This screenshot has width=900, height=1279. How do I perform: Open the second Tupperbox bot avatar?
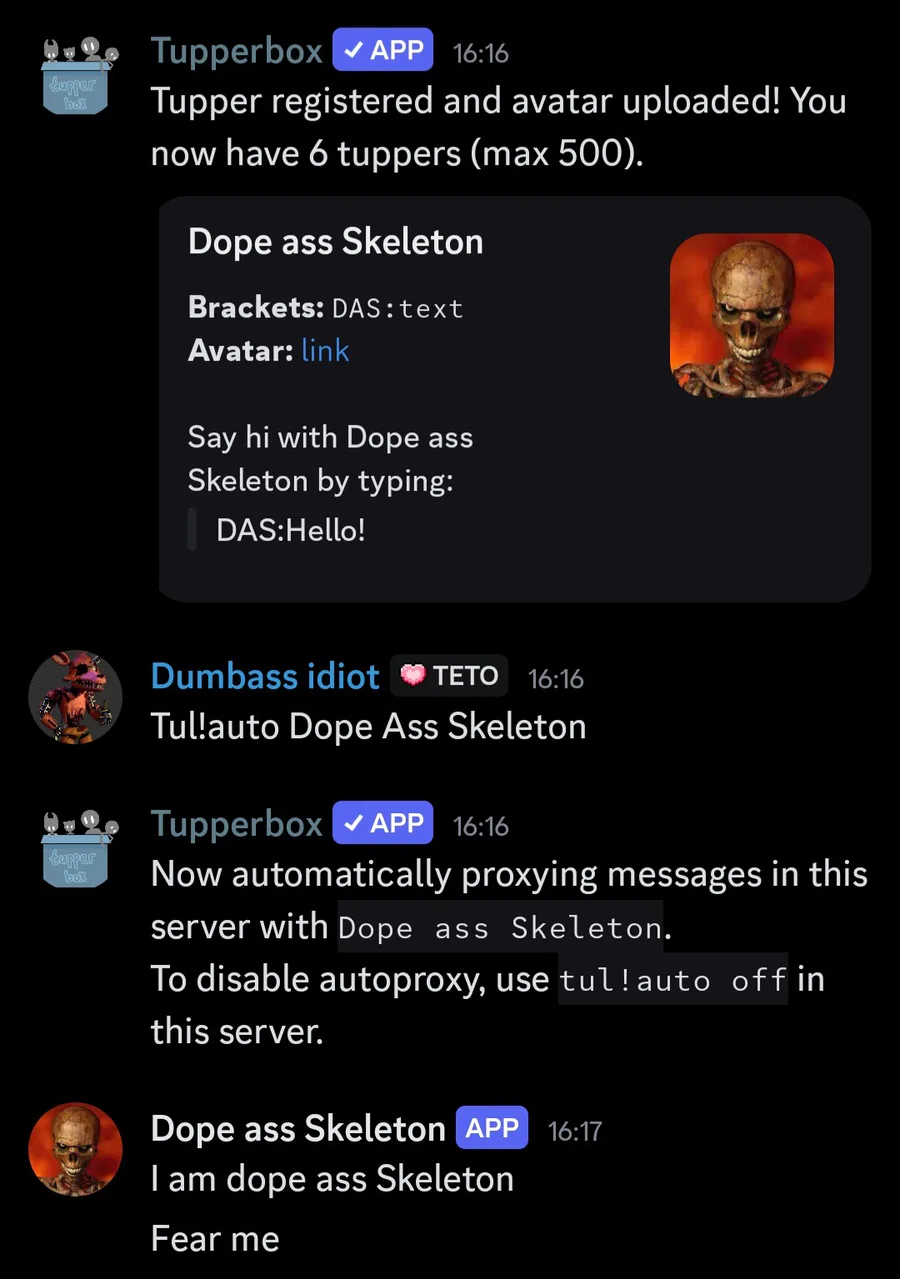pyautogui.click(x=76, y=849)
